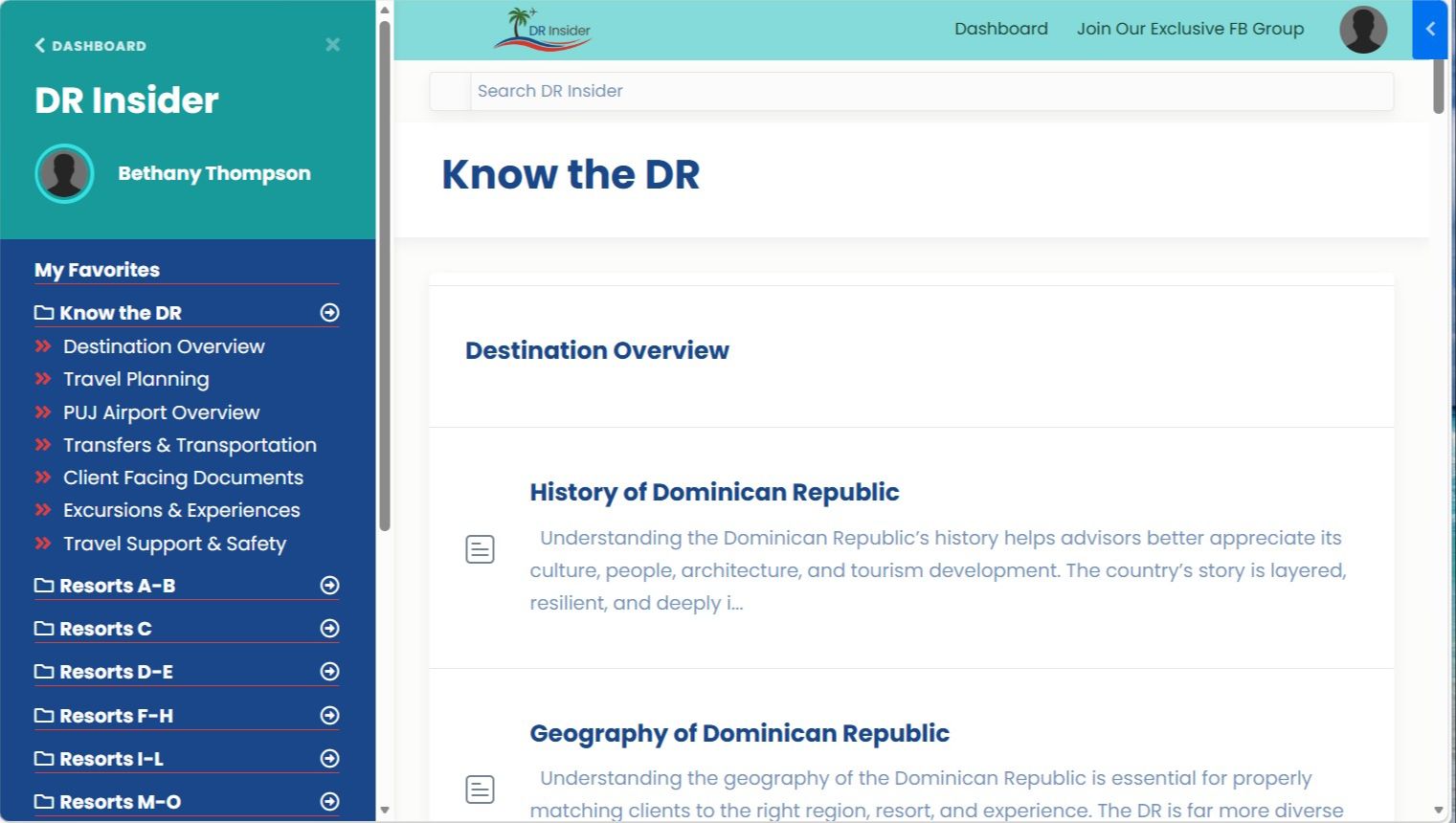Viewport: 1456px width, 823px height.
Task: Close the sidebar with the X icon
Action: point(333,45)
